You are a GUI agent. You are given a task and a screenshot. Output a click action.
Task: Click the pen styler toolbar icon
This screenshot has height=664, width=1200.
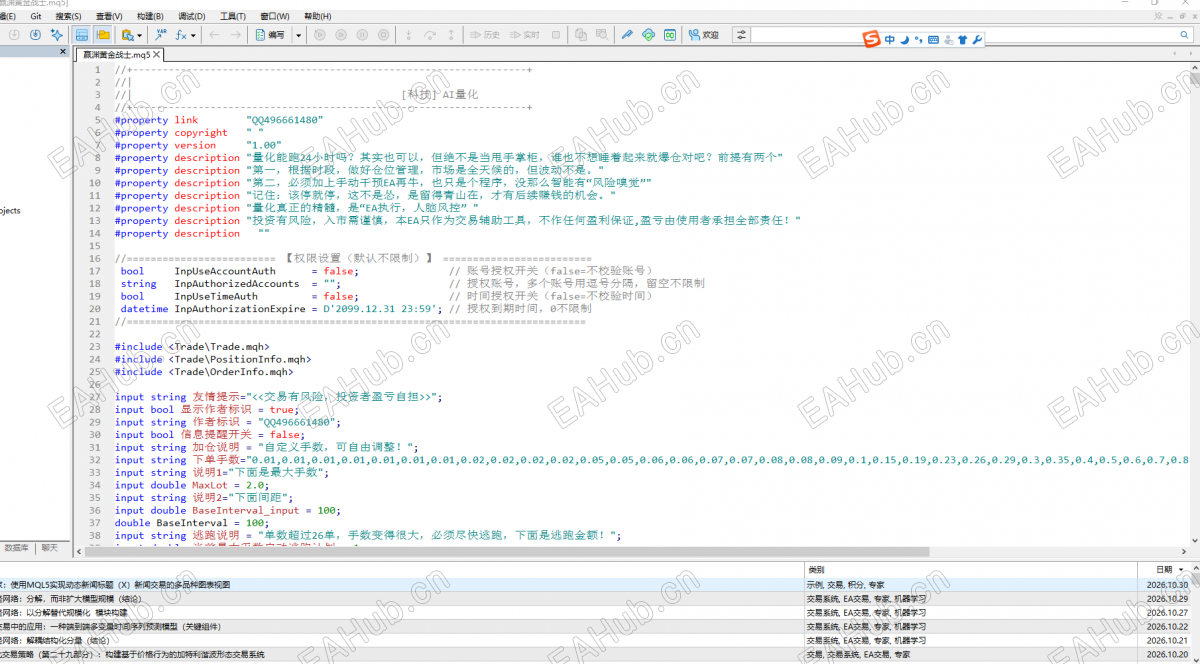[x=627, y=35]
